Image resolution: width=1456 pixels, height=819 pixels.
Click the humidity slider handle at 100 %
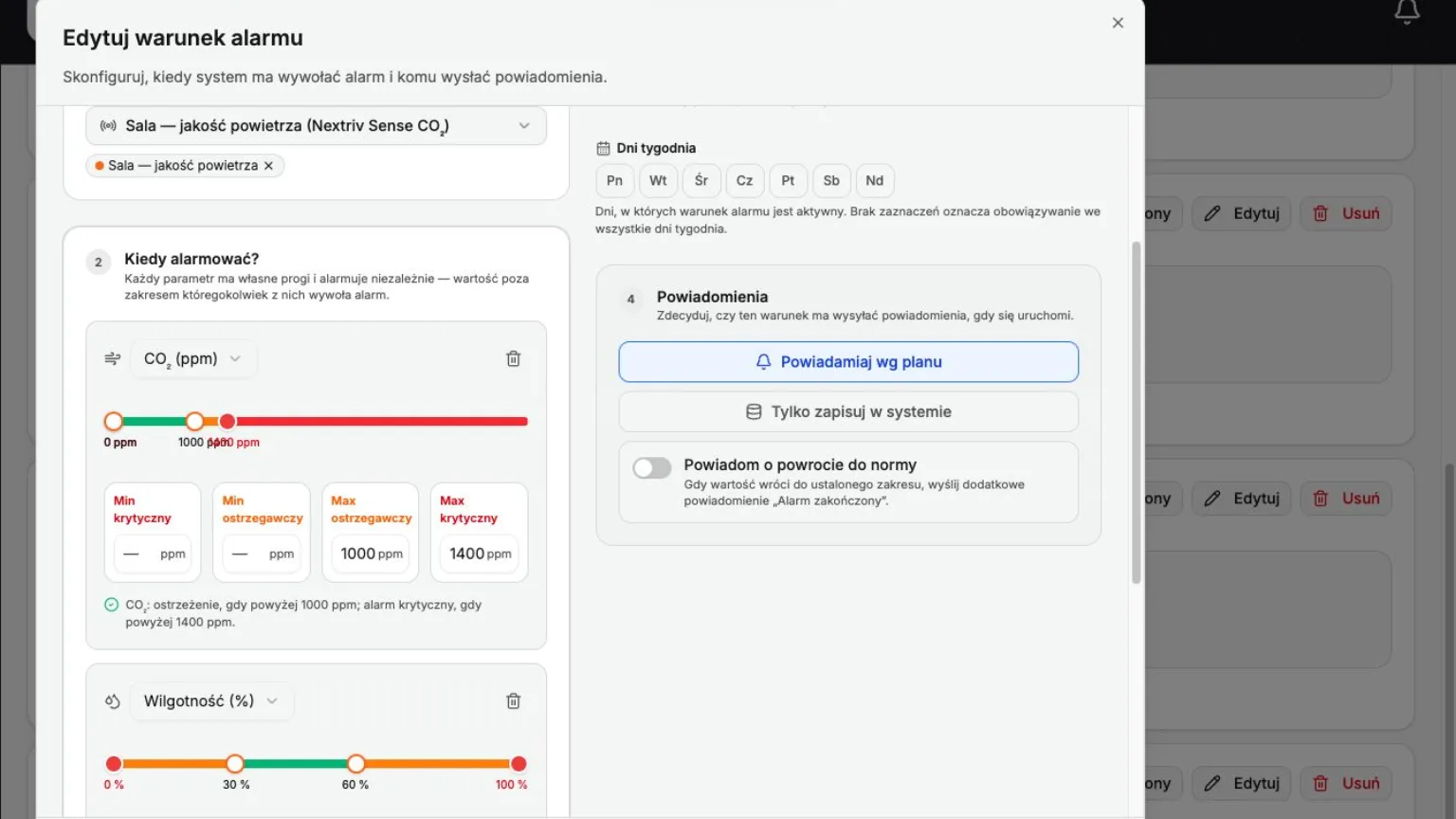tap(519, 763)
